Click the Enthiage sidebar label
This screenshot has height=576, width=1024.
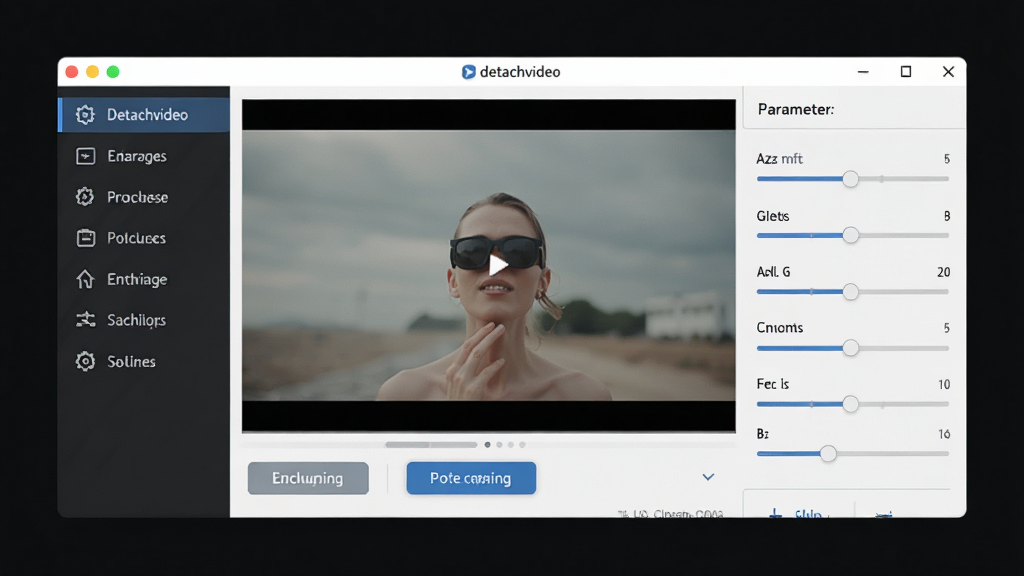137,280
